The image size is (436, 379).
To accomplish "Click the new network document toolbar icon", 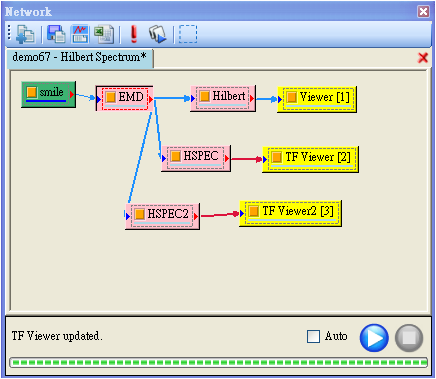I will pos(25,34).
